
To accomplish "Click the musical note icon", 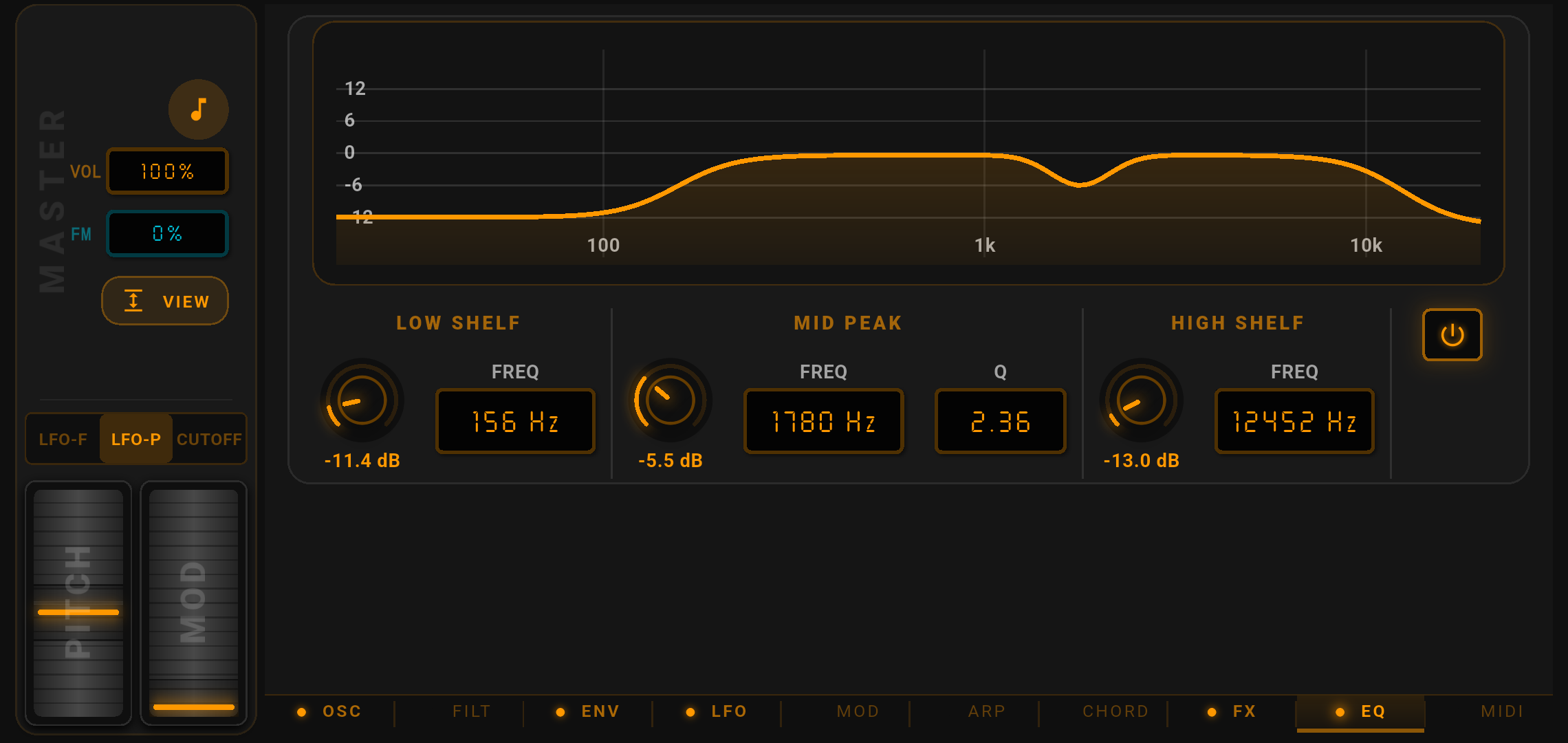I will coord(199,109).
